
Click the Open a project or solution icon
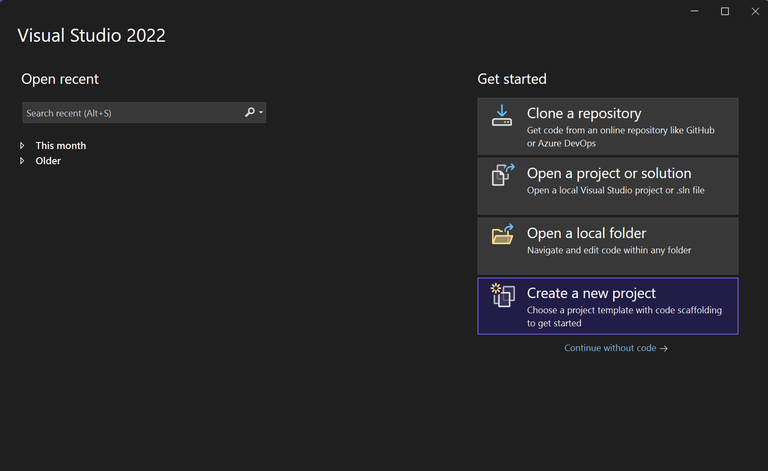tap(503, 175)
